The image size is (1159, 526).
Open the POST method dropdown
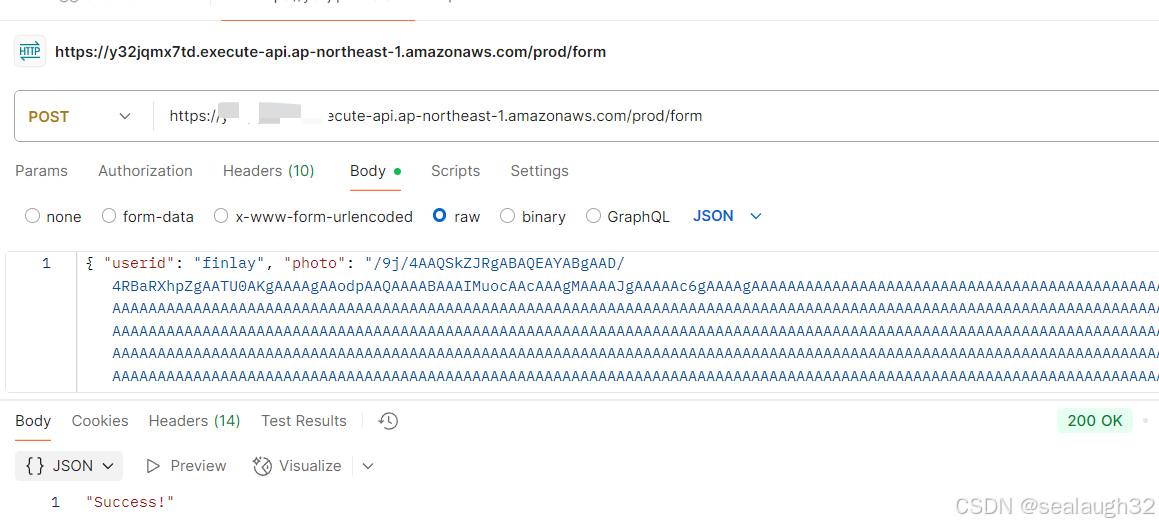(80, 117)
